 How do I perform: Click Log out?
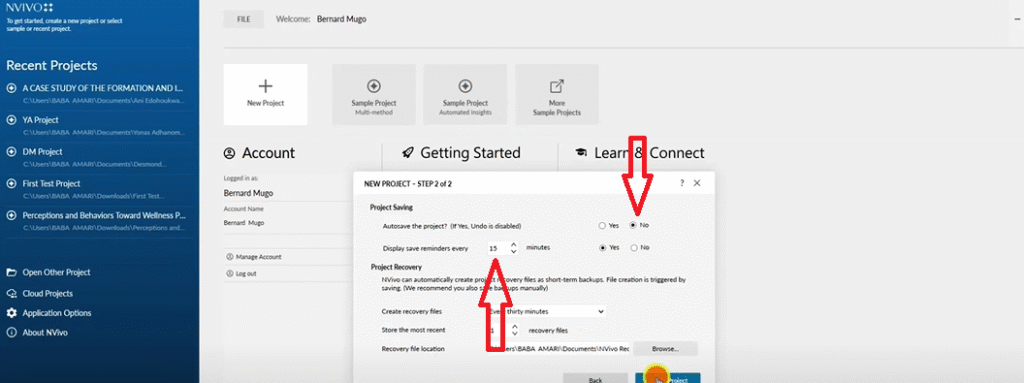(x=246, y=273)
